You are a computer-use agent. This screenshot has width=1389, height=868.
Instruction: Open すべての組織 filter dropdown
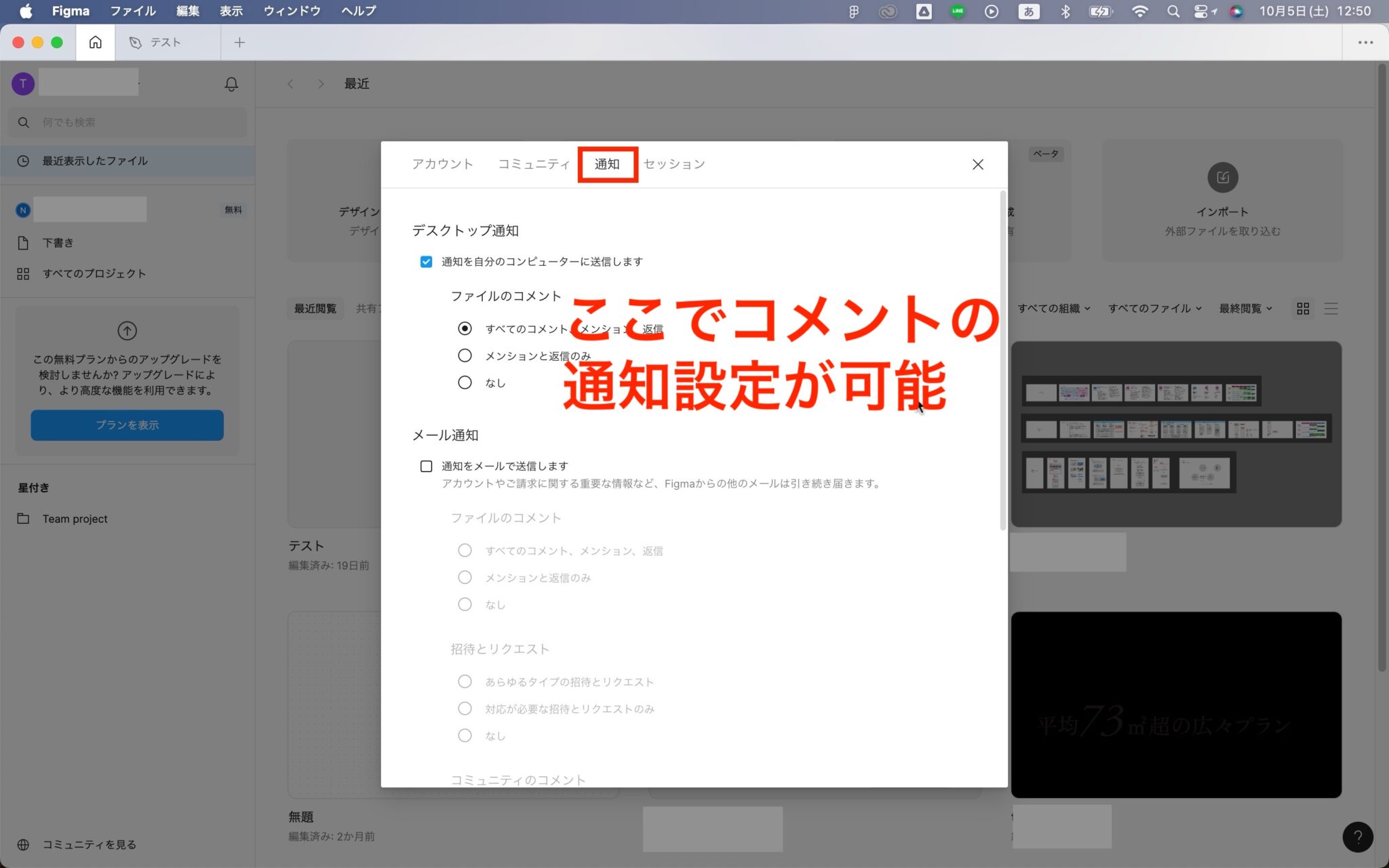click(x=1053, y=309)
